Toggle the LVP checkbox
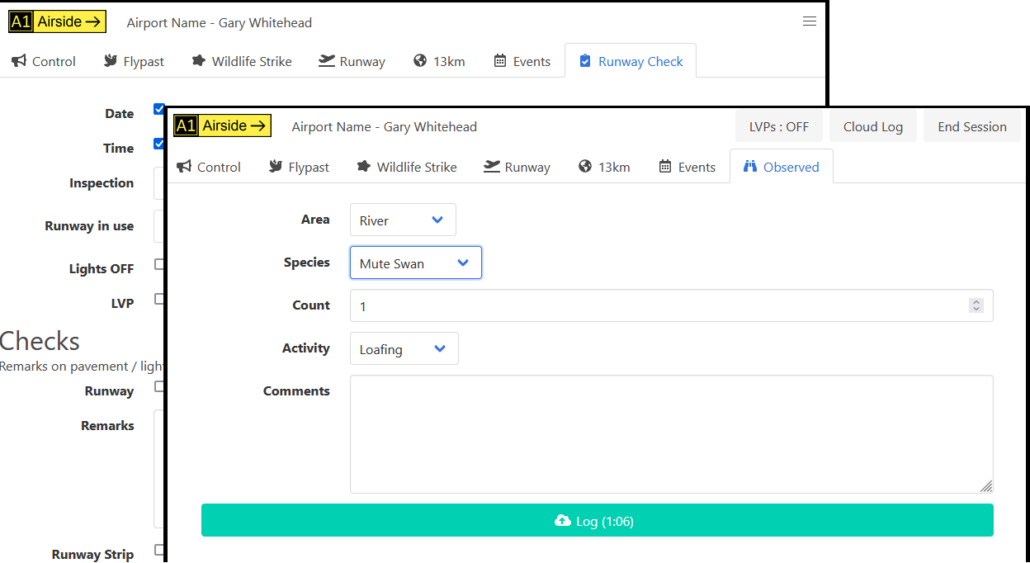This screenshot has width=1030, height=563. (159, 299)
